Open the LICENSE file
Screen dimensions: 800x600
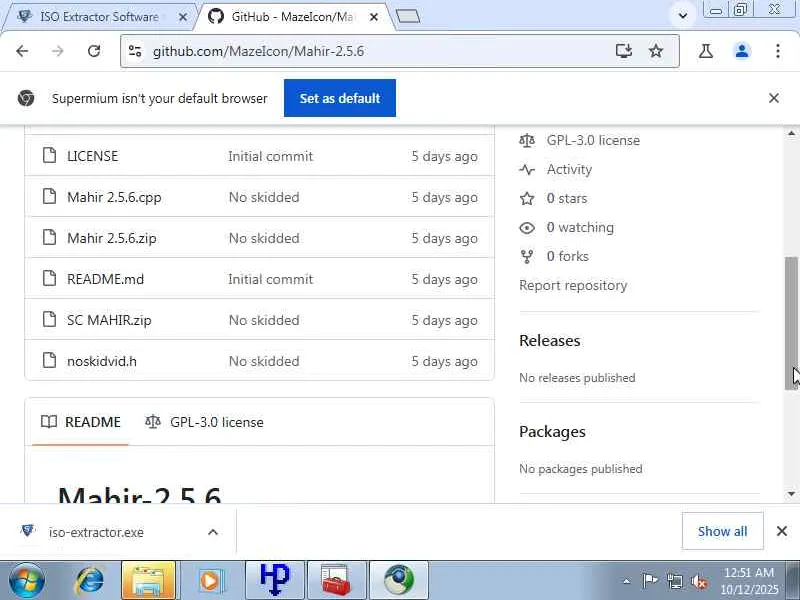(x=92, y=156)
